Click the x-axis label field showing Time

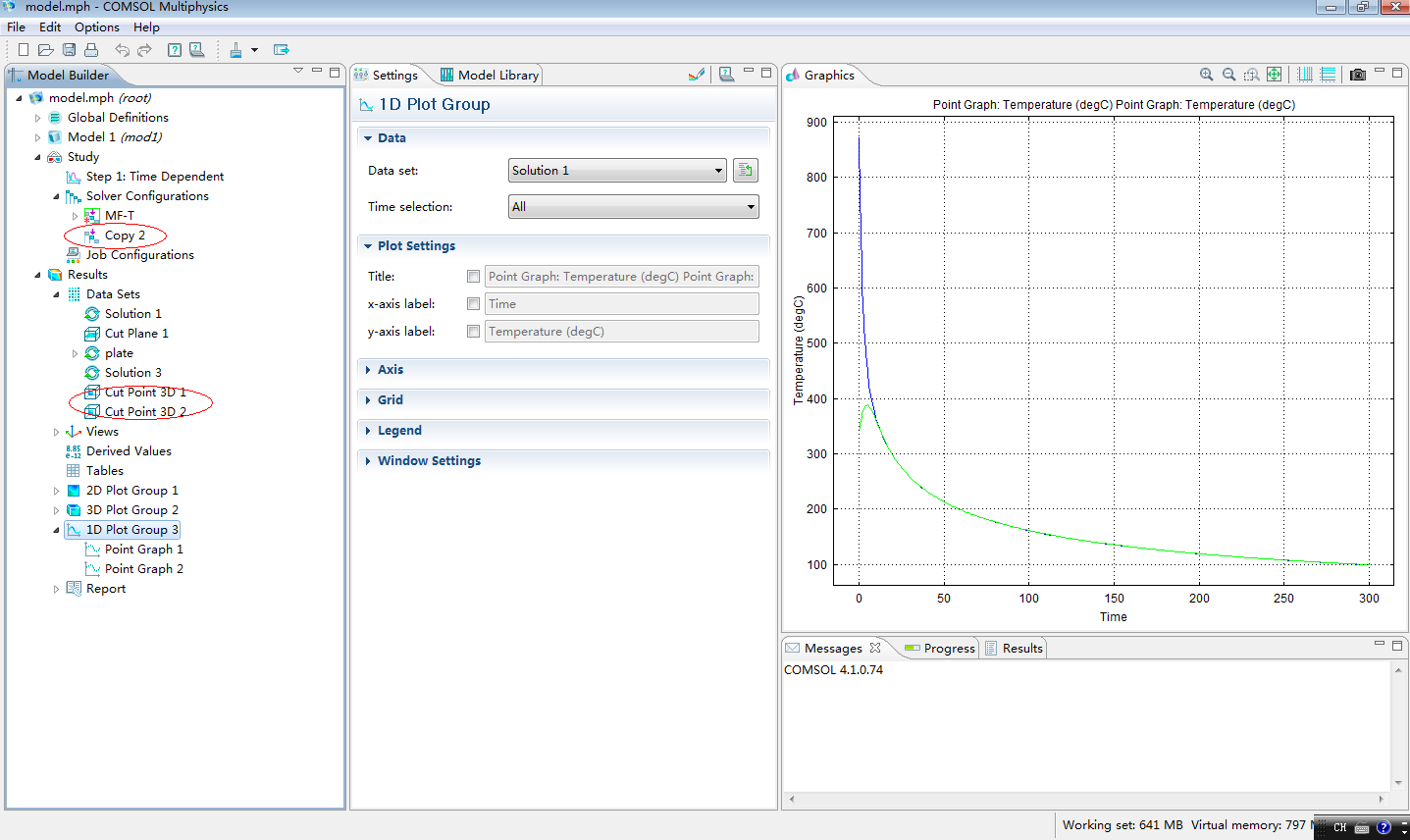622,304
